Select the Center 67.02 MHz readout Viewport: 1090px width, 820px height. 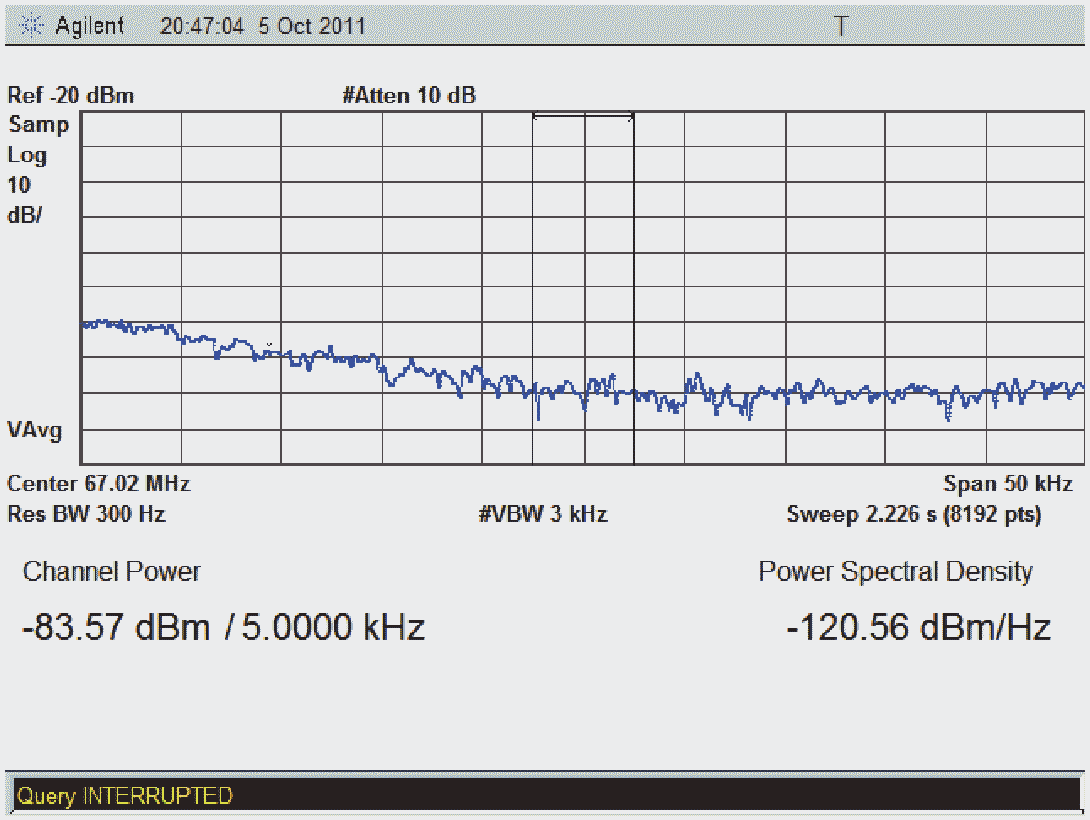coord(98,484)
